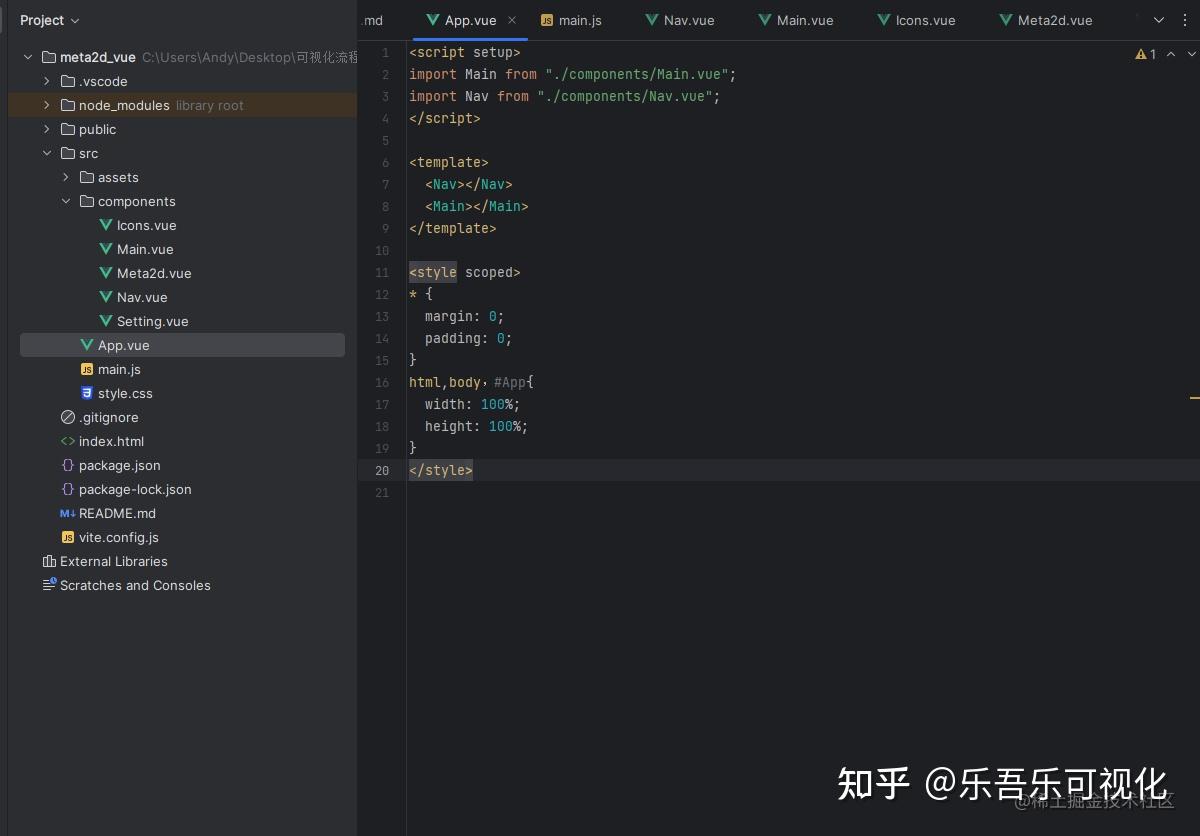Select style.css in the project tree
Image resolution: width=1200 pixels, height=836 pixels.
[x=125, y=393]
